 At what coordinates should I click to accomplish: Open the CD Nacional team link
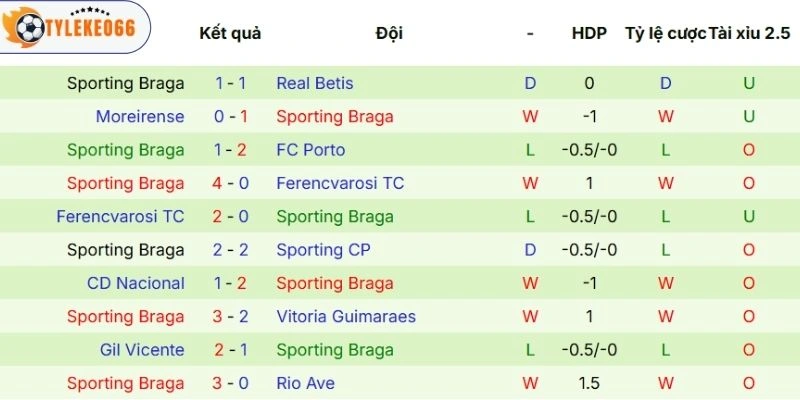[x=136, y=283]
